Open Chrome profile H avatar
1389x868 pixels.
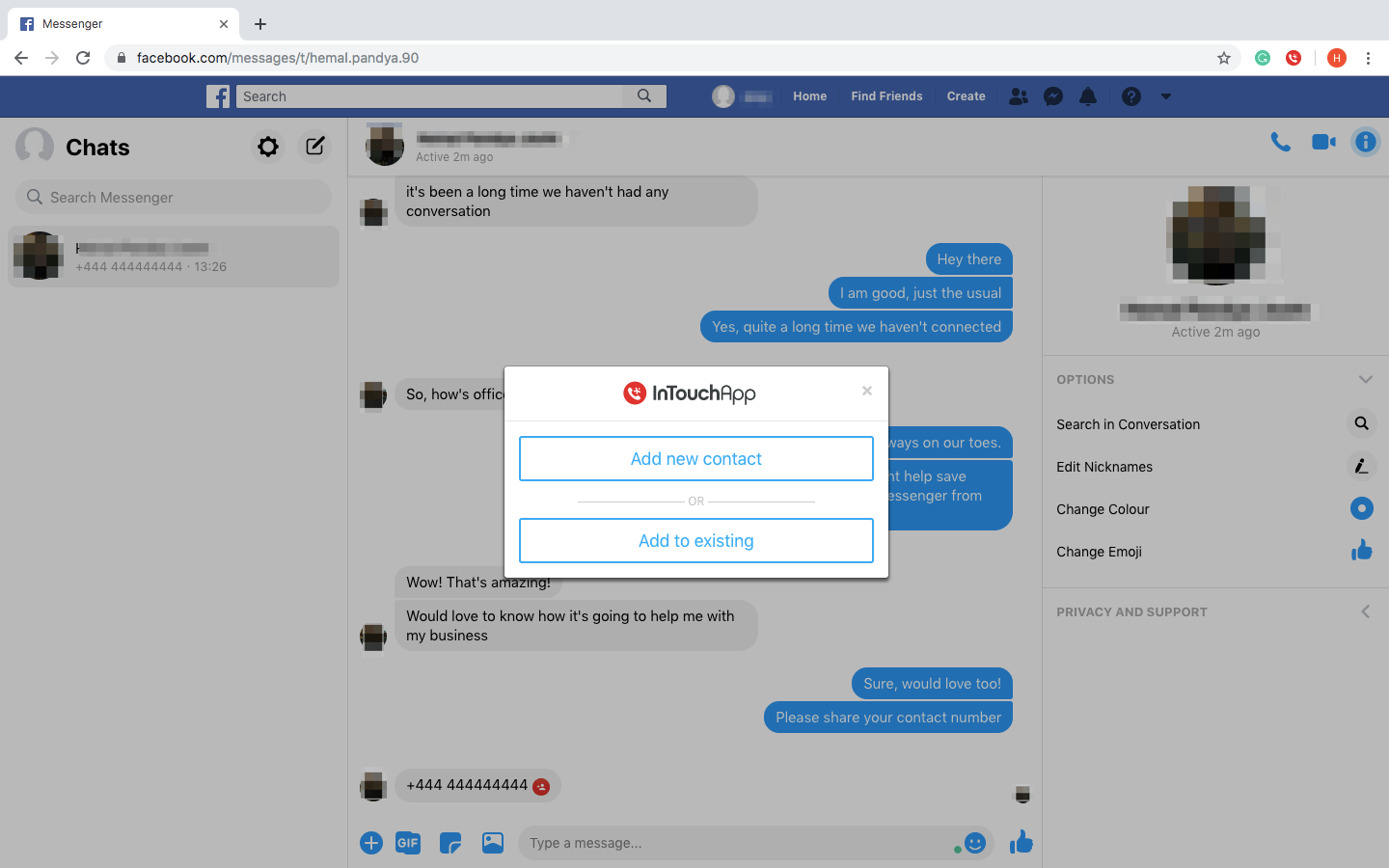click(1337, 58)
